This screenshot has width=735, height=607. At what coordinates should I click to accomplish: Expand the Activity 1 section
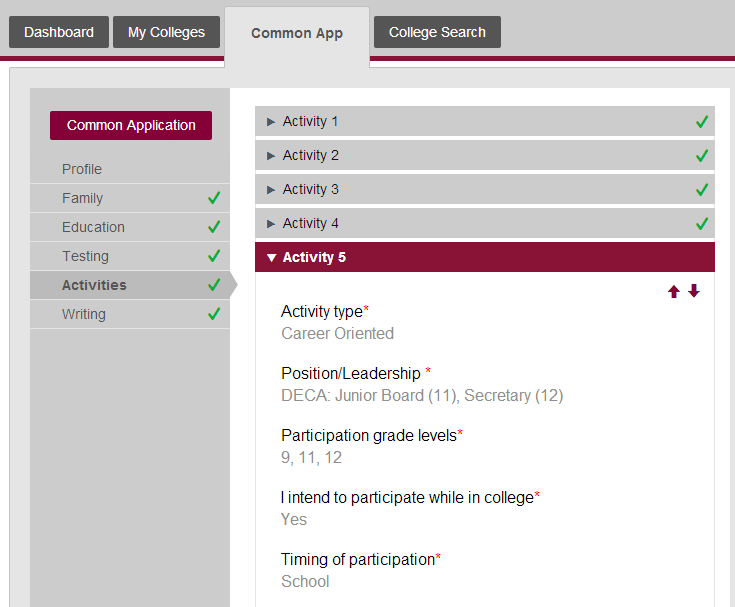pyautogui.click(x=310, y=121)
